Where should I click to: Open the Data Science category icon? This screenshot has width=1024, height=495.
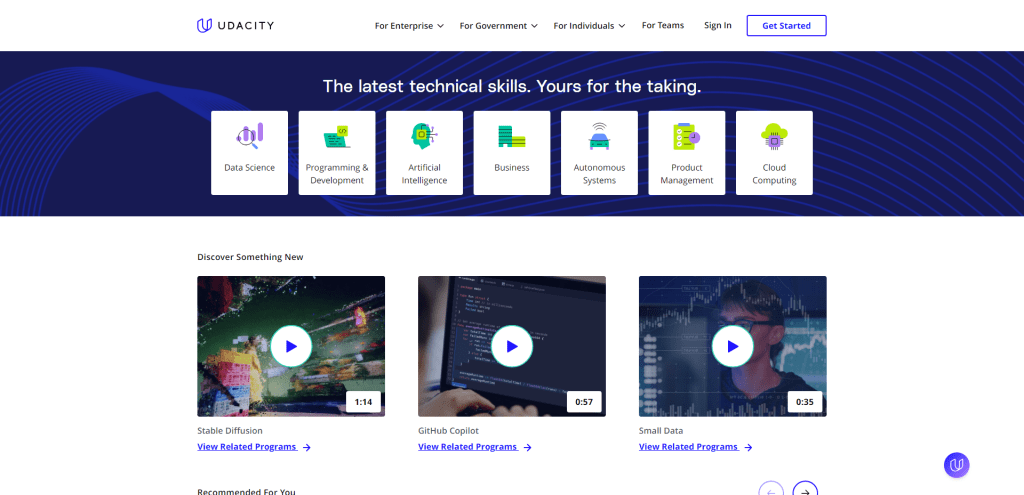tap(249, 135)
